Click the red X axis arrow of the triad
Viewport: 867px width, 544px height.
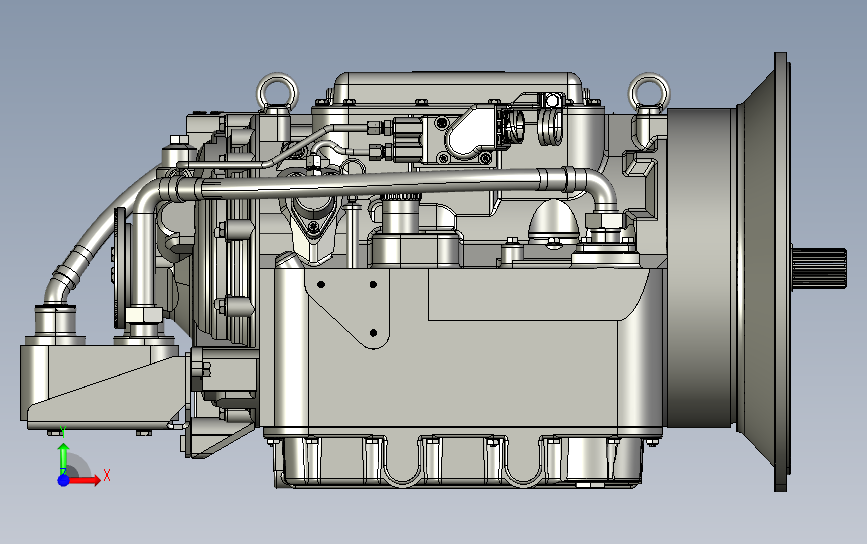tap(85, 480)
